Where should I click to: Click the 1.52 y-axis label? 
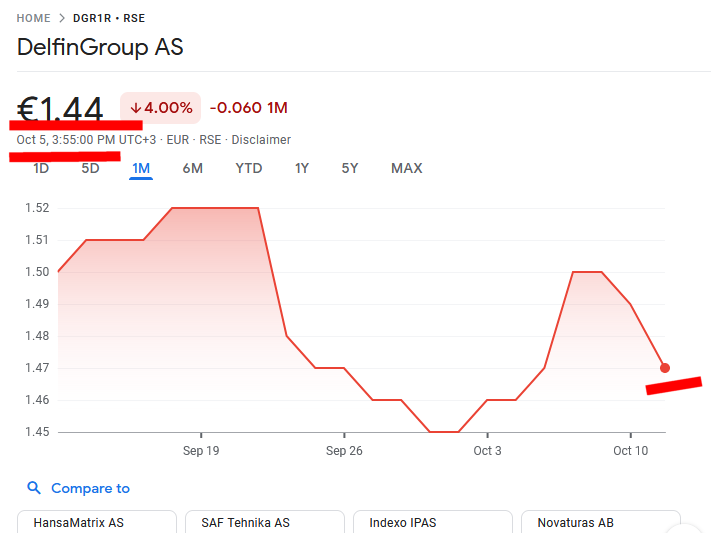[37, 208]
